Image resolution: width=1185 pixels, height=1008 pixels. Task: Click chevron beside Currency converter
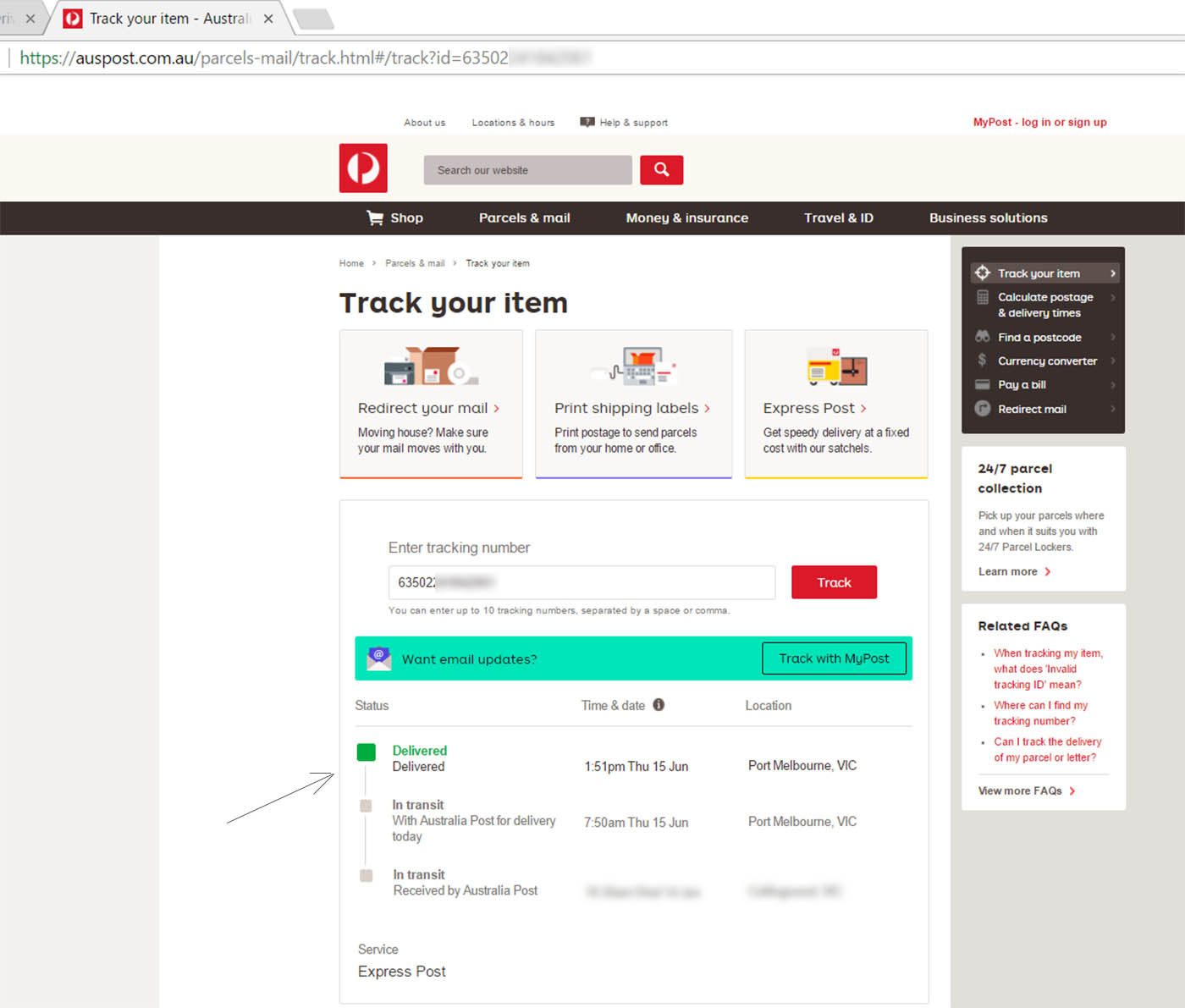[1112, 361]
